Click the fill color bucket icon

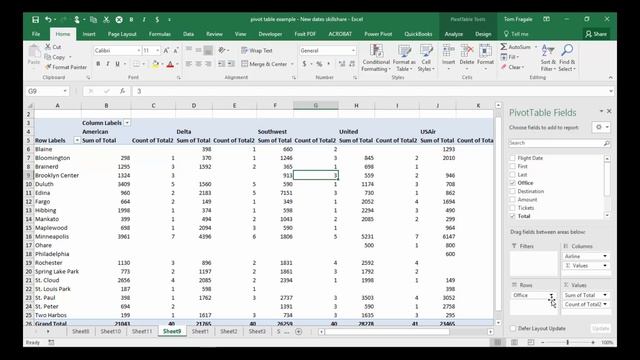155,64
